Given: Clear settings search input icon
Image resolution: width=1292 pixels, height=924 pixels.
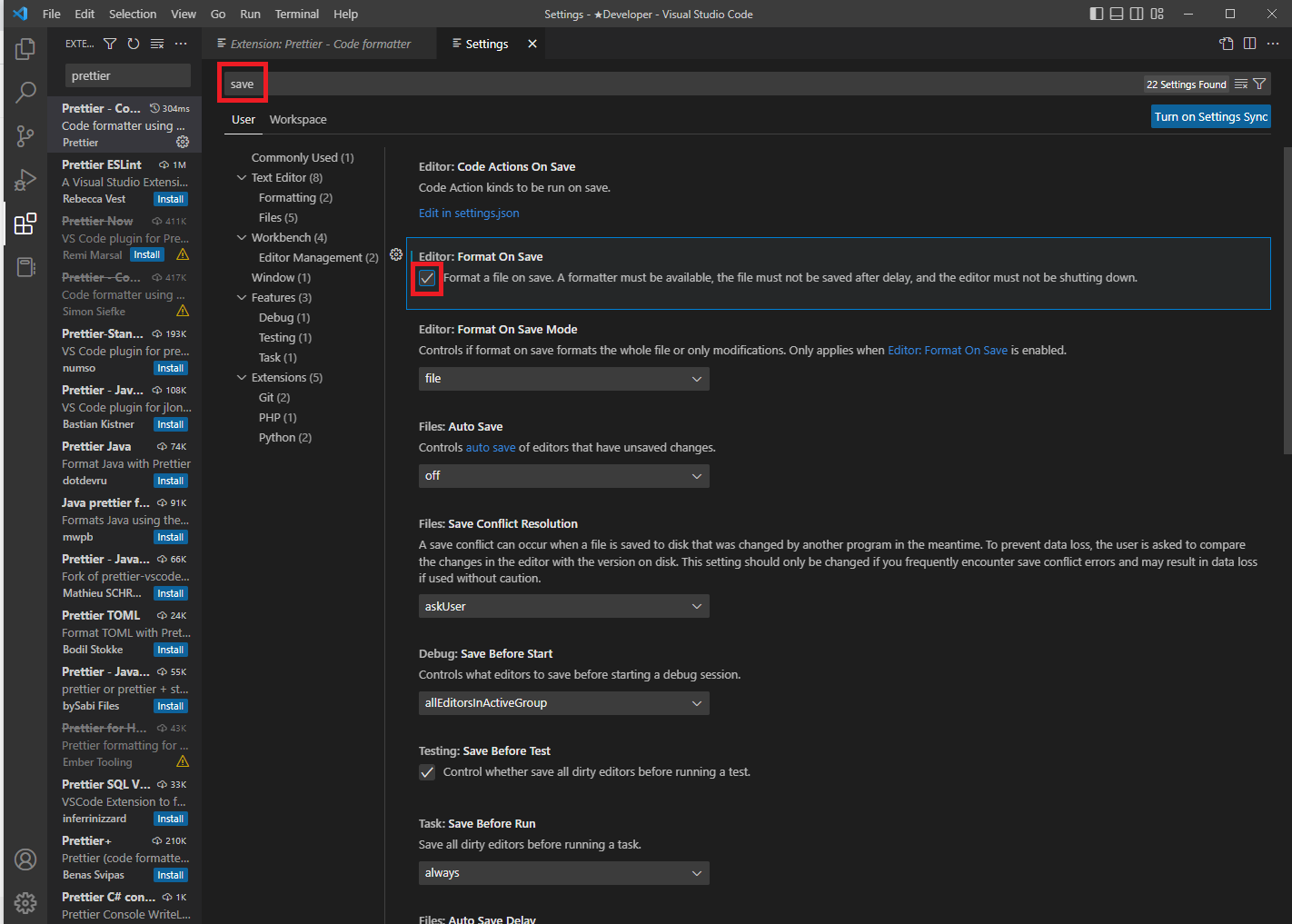Looking at the screenshot, I should pos(1241,84).
